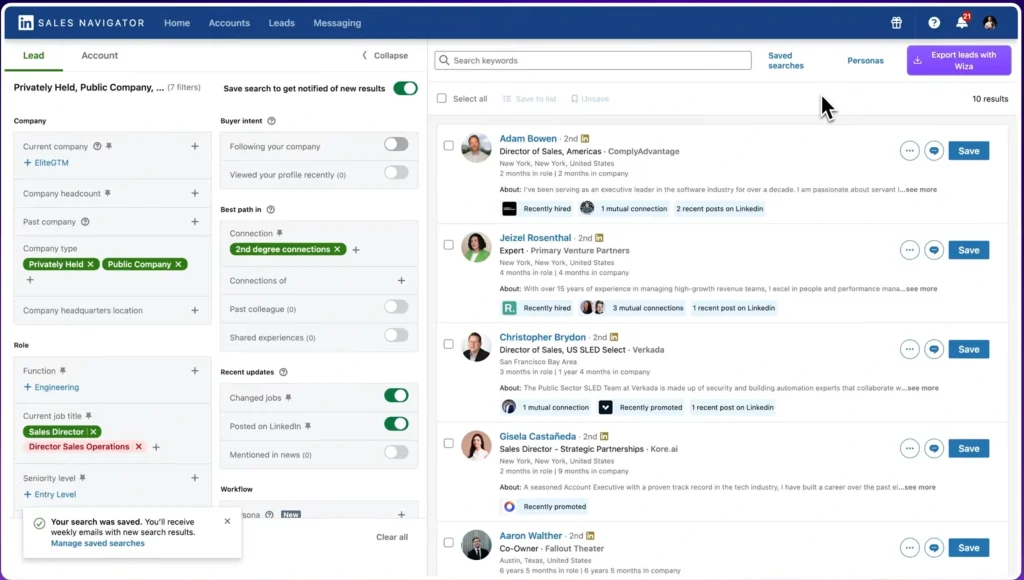Open more options for Christopher Brydon

(x=909, y=349)
